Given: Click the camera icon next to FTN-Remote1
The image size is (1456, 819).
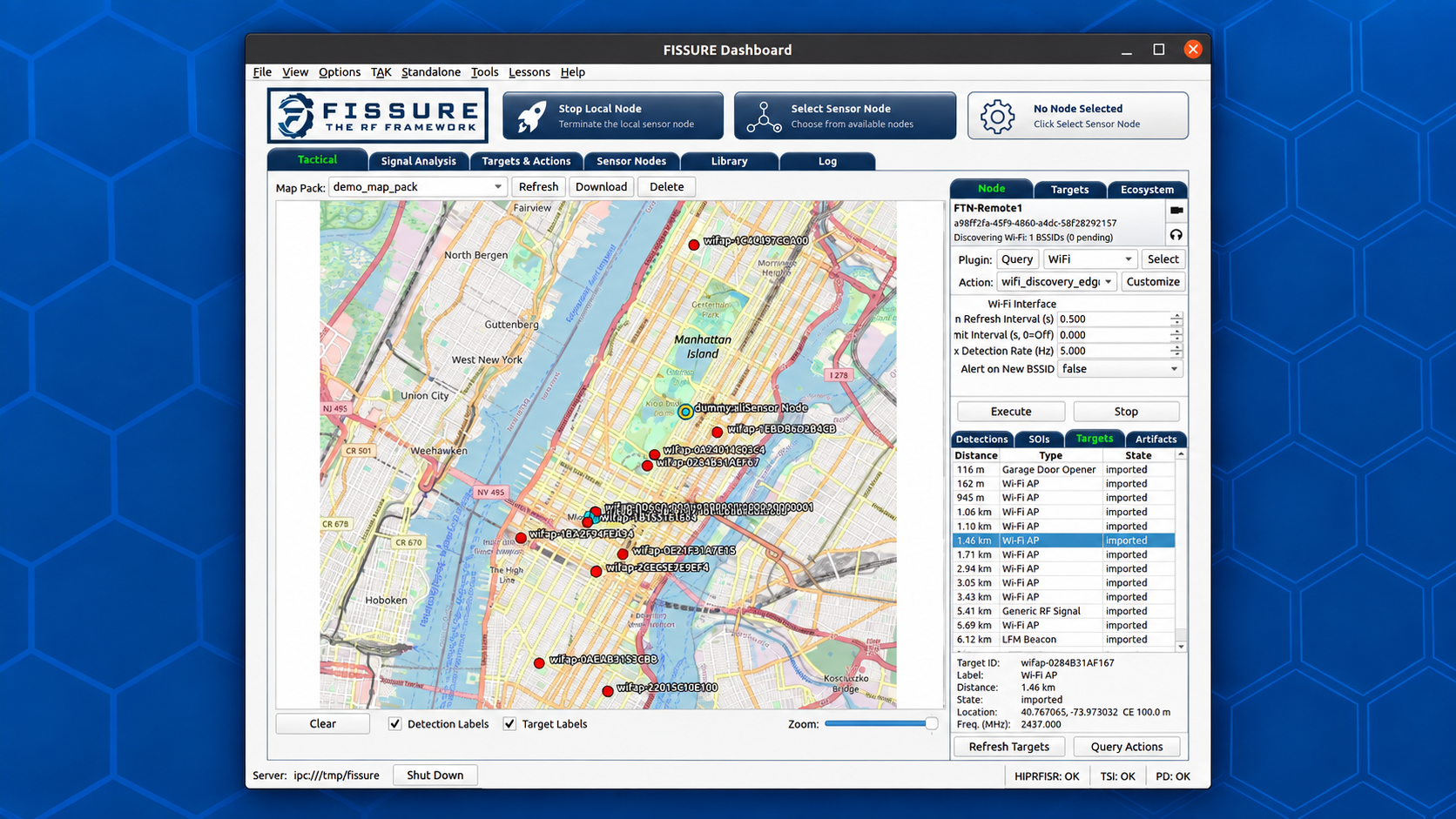Looking at the screenshot, I should pos(1176,211).
